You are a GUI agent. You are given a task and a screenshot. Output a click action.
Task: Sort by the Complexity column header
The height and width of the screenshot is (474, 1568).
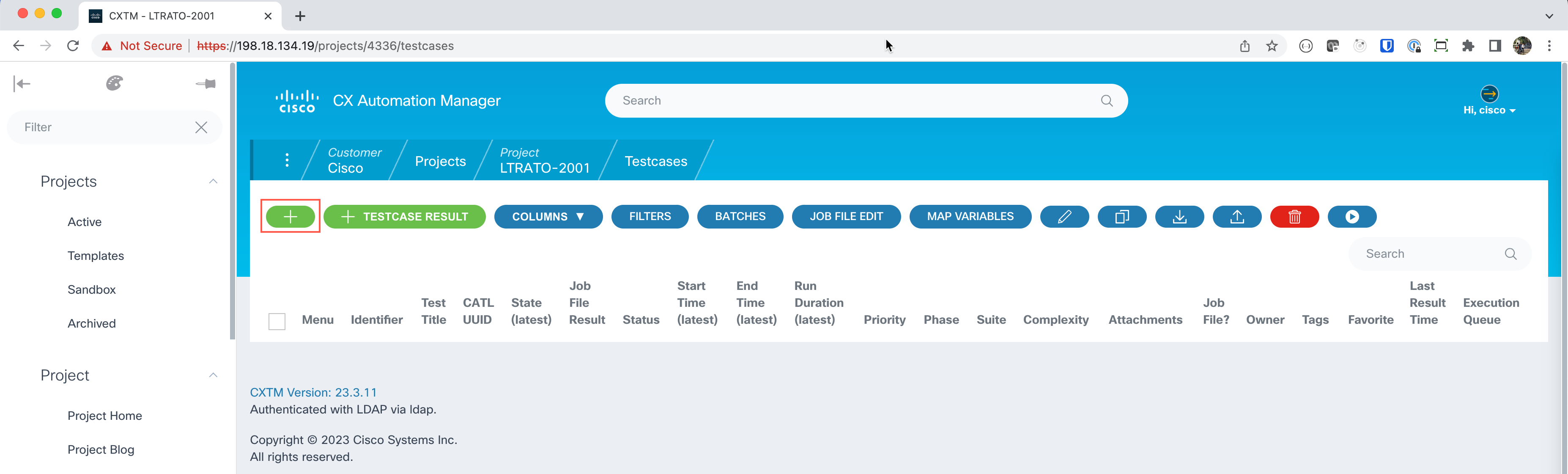point(1055,320)
